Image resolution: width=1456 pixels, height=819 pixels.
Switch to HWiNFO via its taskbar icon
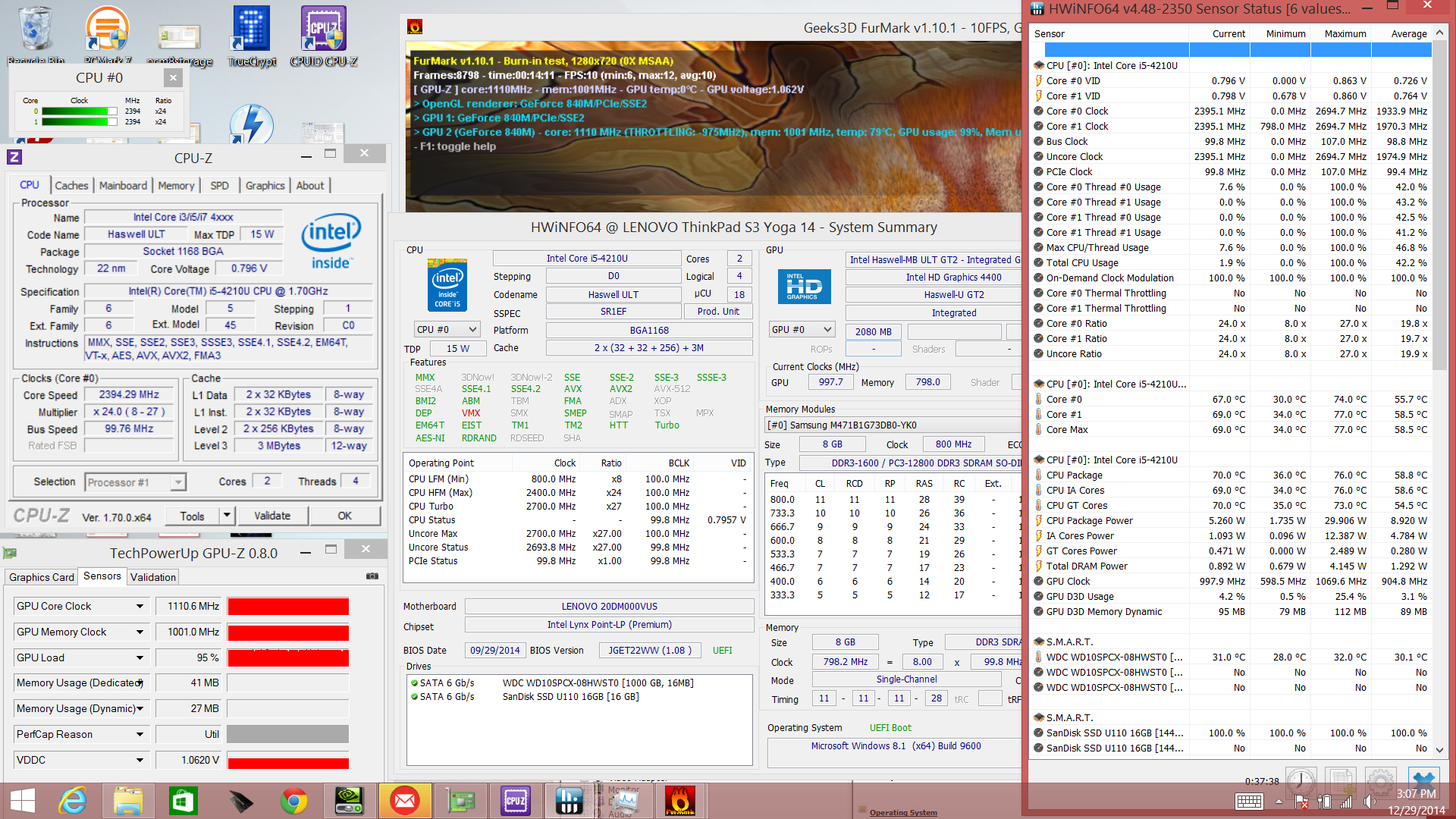coord(570,801)
